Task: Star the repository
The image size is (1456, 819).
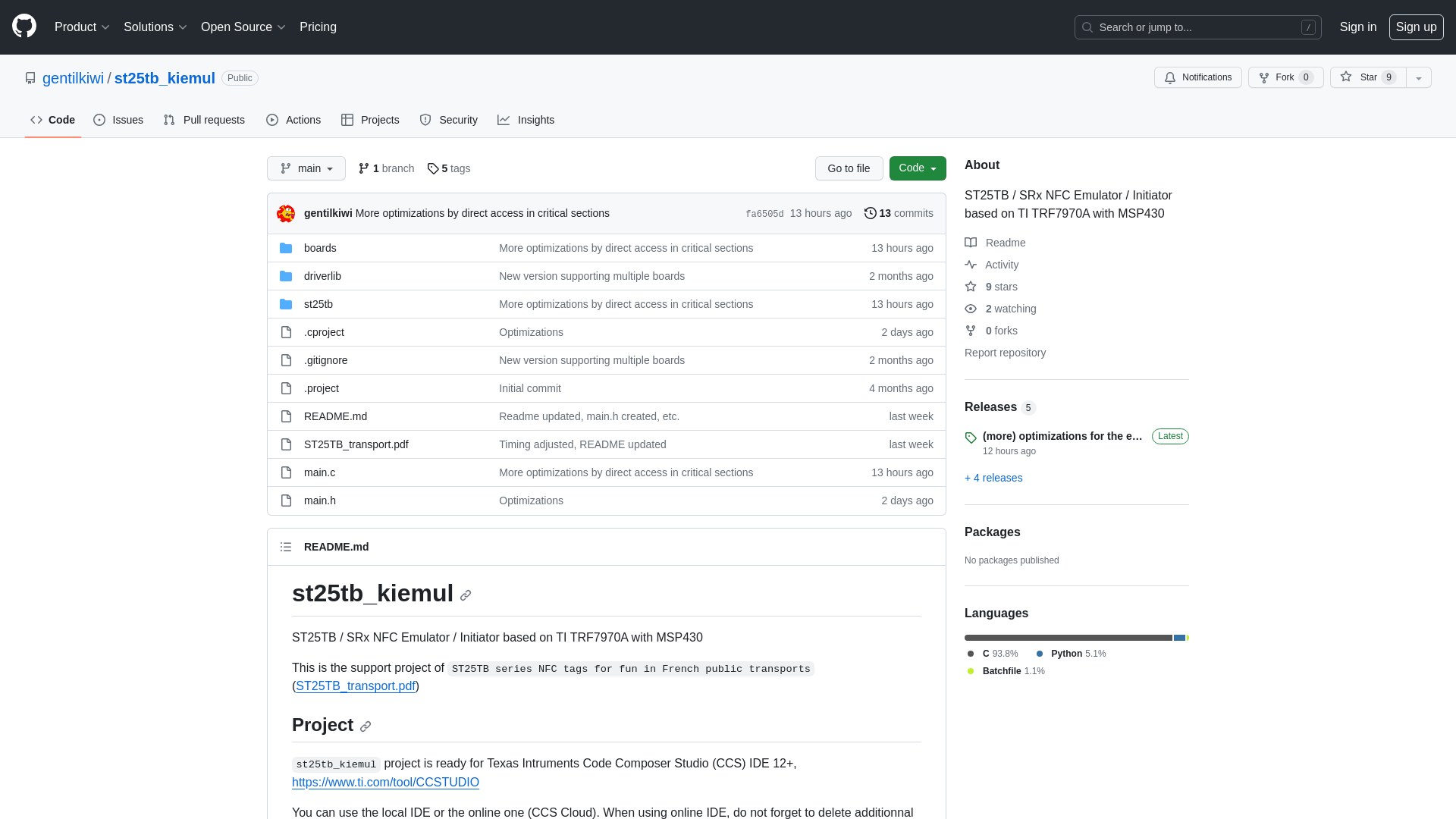Action: pyautogui.click(x=1368, y=77)
